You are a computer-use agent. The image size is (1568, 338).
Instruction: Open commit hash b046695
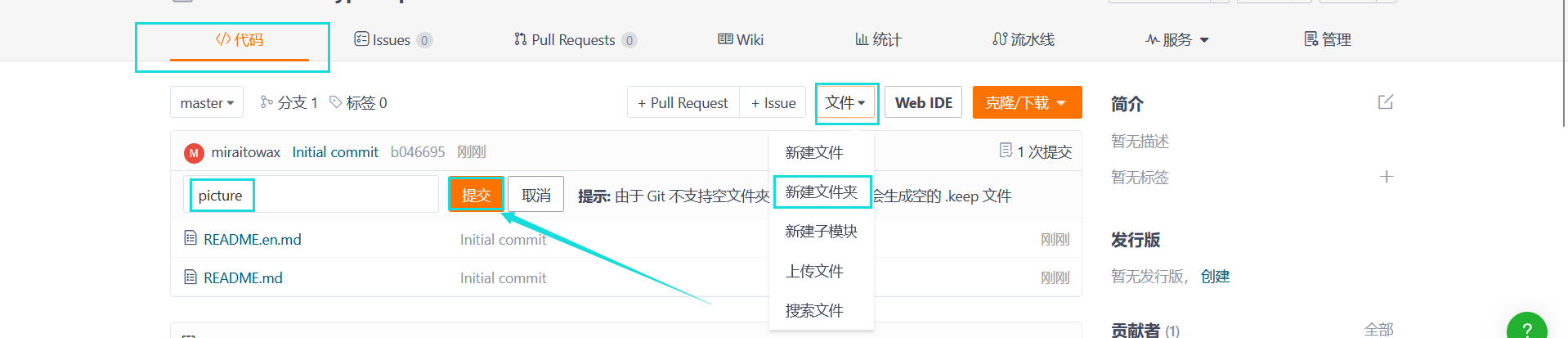[418, 152]
